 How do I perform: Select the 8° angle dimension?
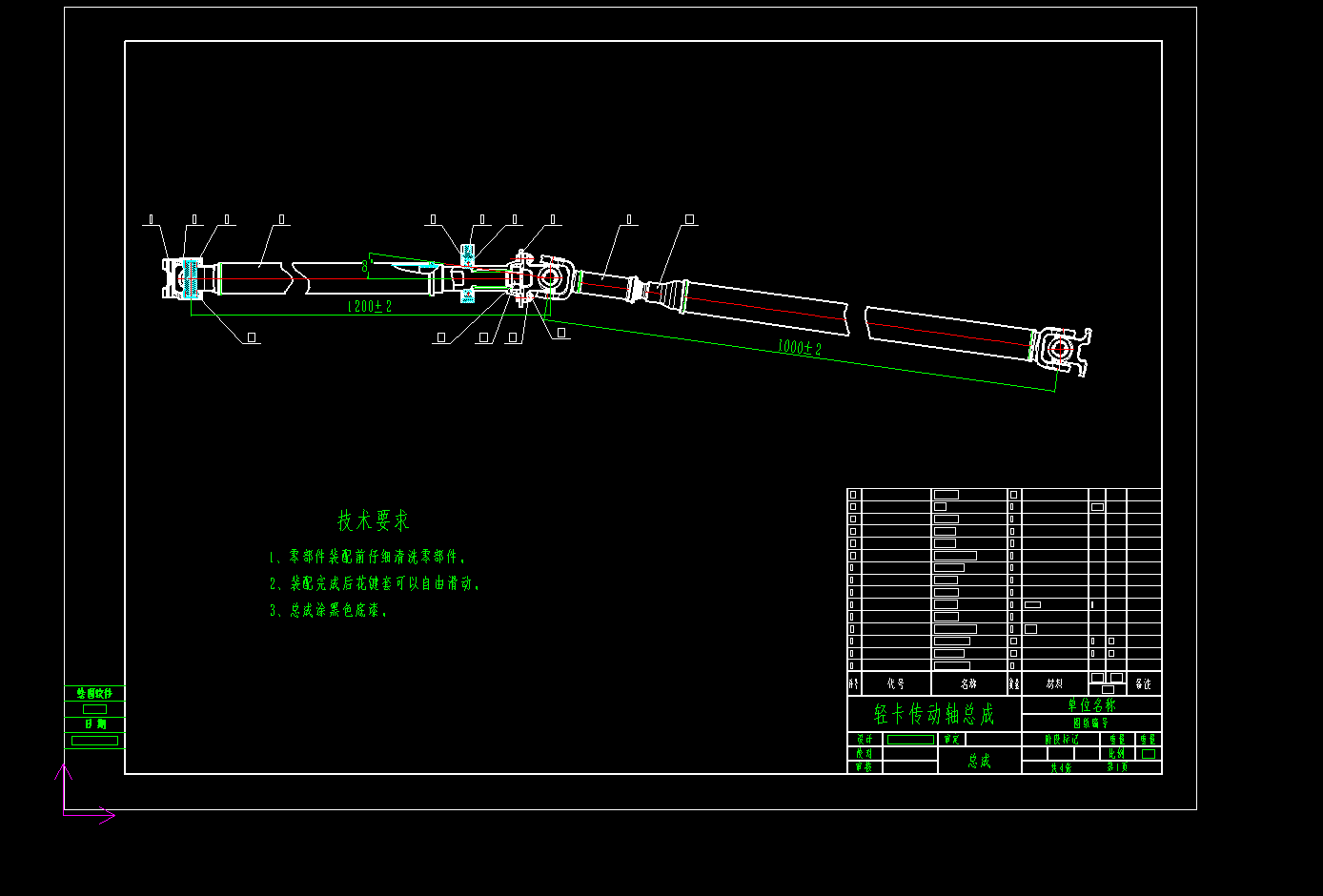click(365, 268)
